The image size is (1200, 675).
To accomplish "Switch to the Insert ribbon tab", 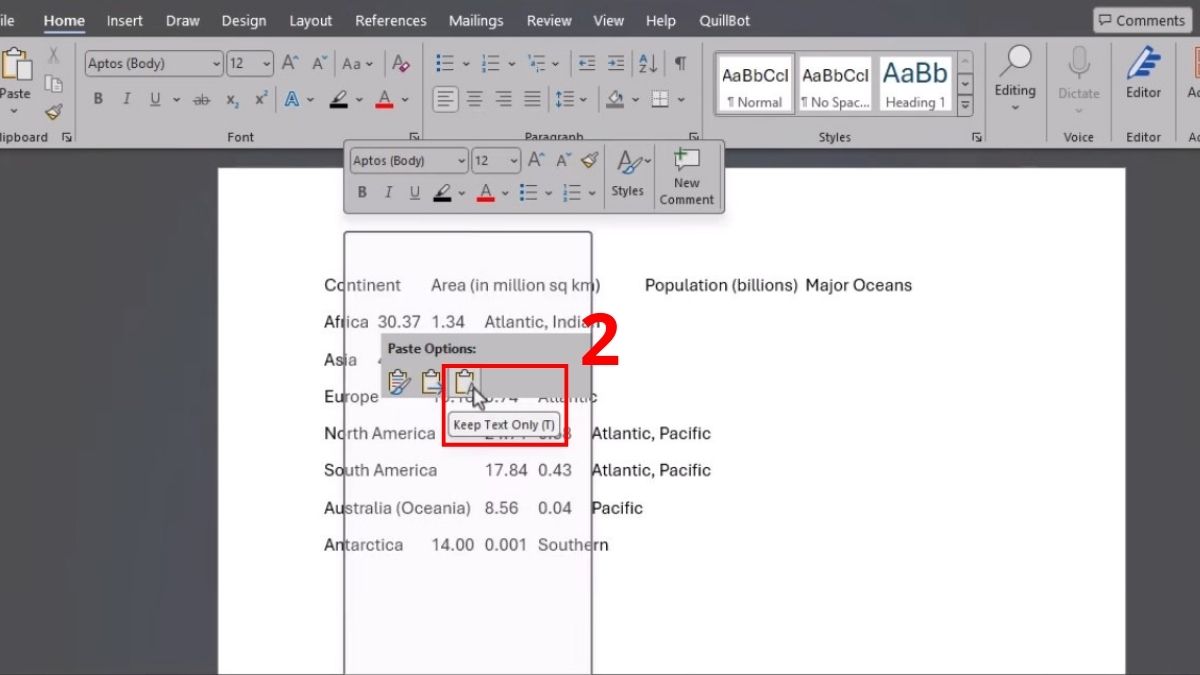I will pyautogui.click(x=124, y=20).
